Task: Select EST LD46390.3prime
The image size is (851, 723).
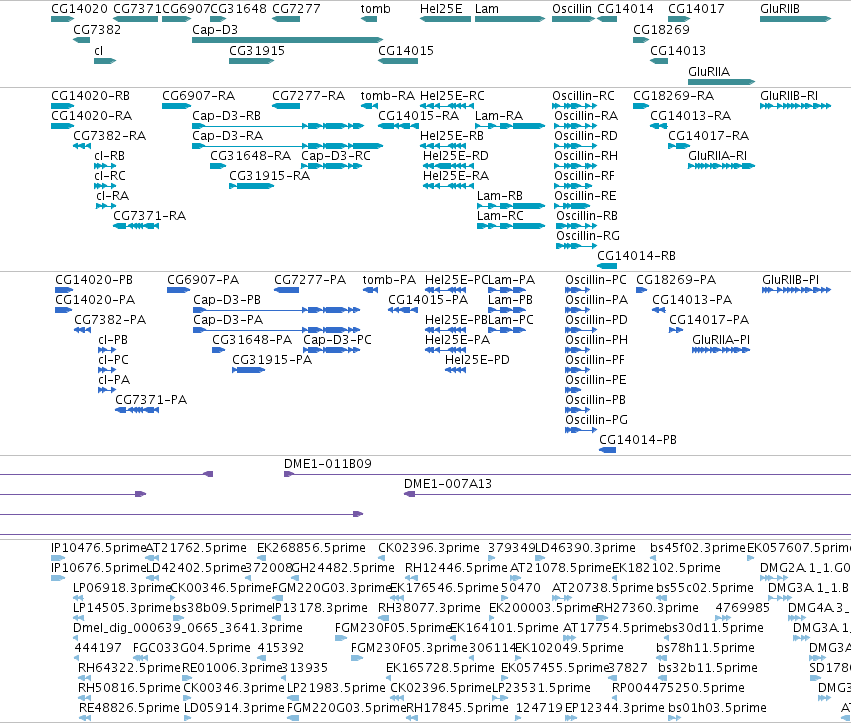Action: click(x=540, y=558)
